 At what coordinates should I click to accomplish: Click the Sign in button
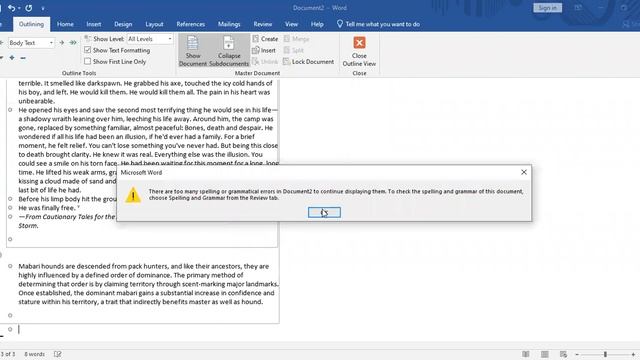click(x=547, y=8)
